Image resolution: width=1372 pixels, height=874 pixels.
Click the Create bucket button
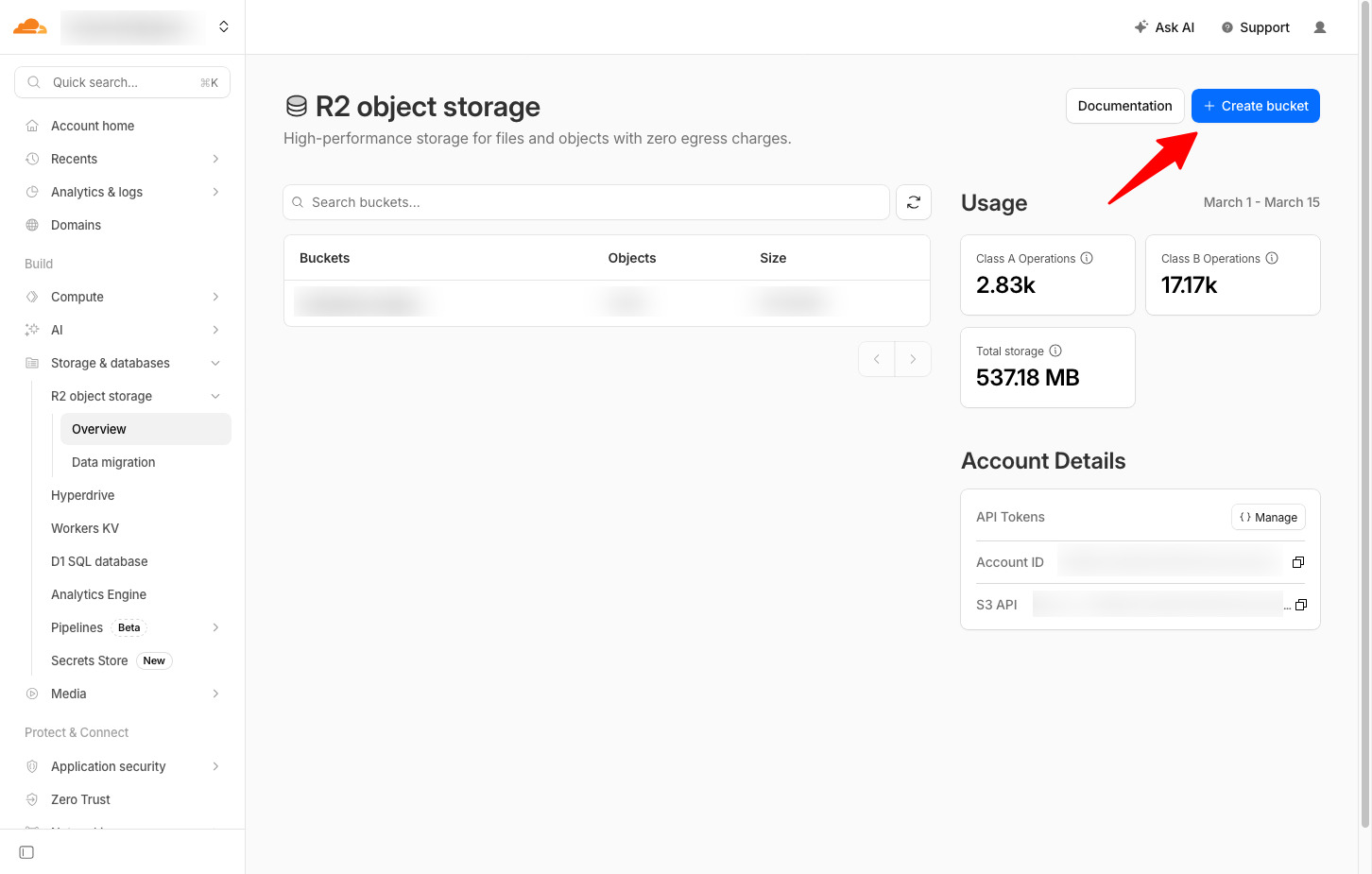pyautogui.click(x=1255, y=106)
